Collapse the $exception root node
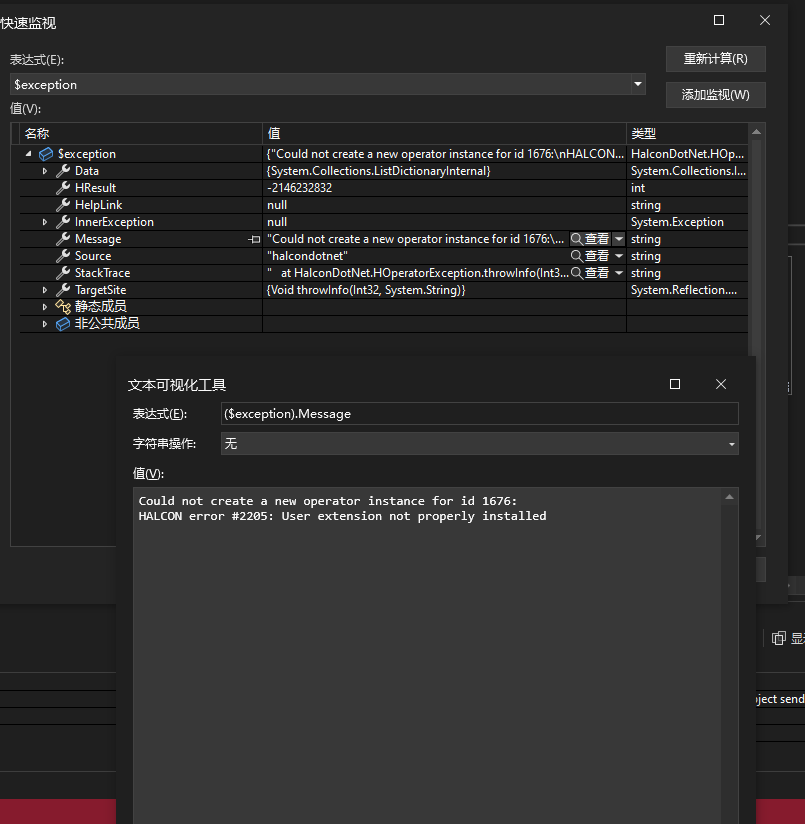Viewport: 805px width, 824px height. point(29,154)
